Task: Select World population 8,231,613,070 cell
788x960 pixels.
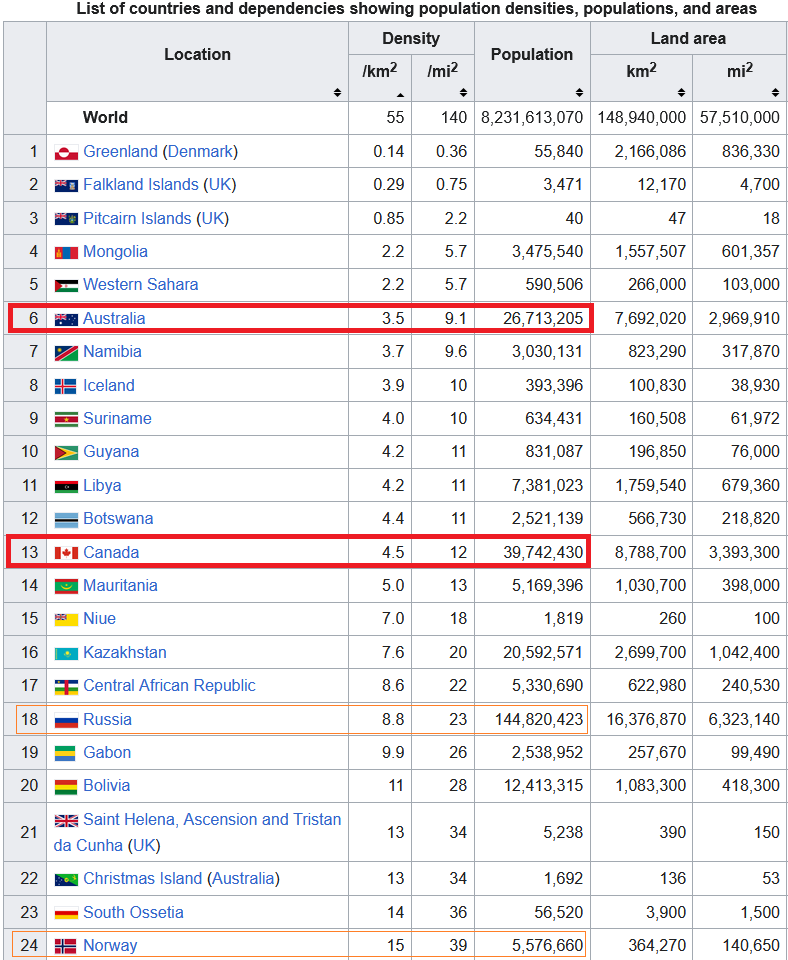Action: click(x=532, y=118)
